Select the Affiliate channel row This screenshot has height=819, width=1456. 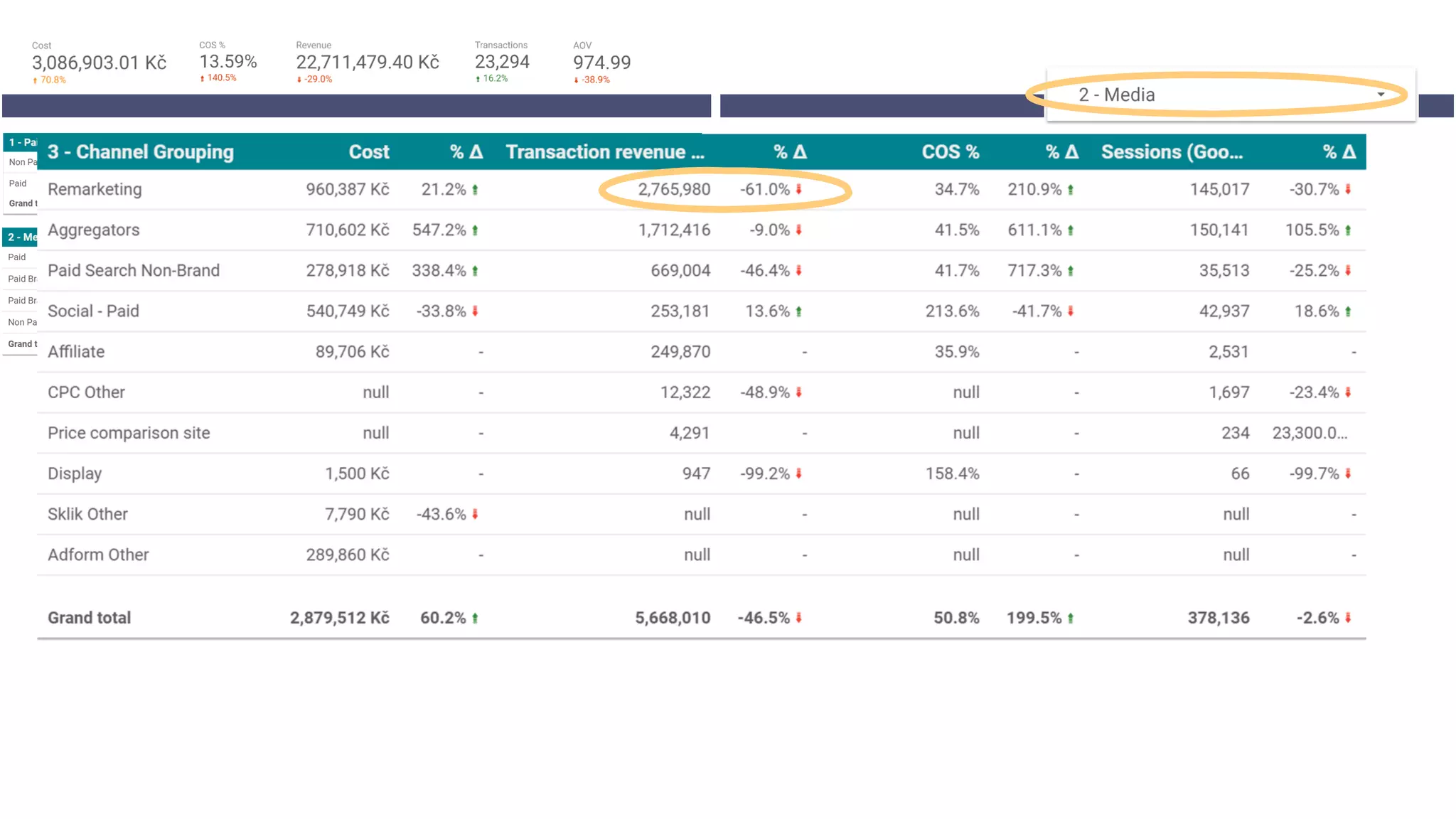(x=76, y=352)
